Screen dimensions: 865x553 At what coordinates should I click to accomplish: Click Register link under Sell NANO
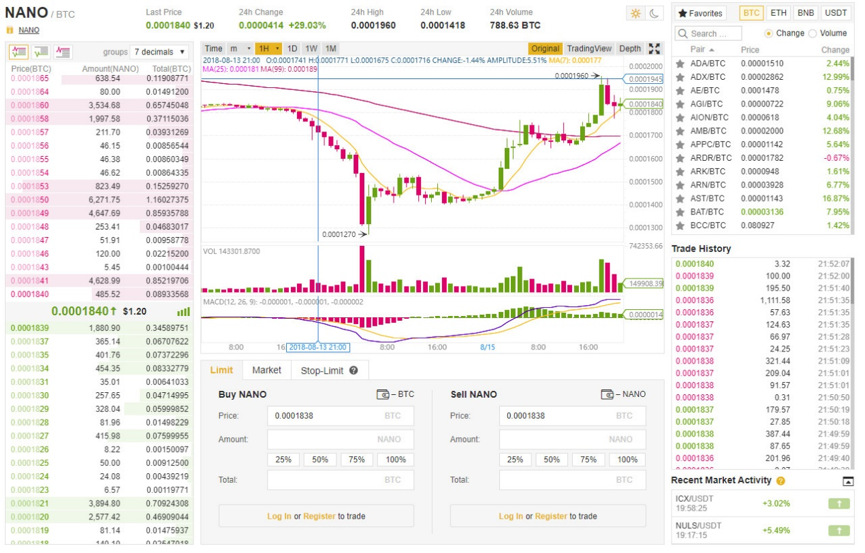(551, 517)
